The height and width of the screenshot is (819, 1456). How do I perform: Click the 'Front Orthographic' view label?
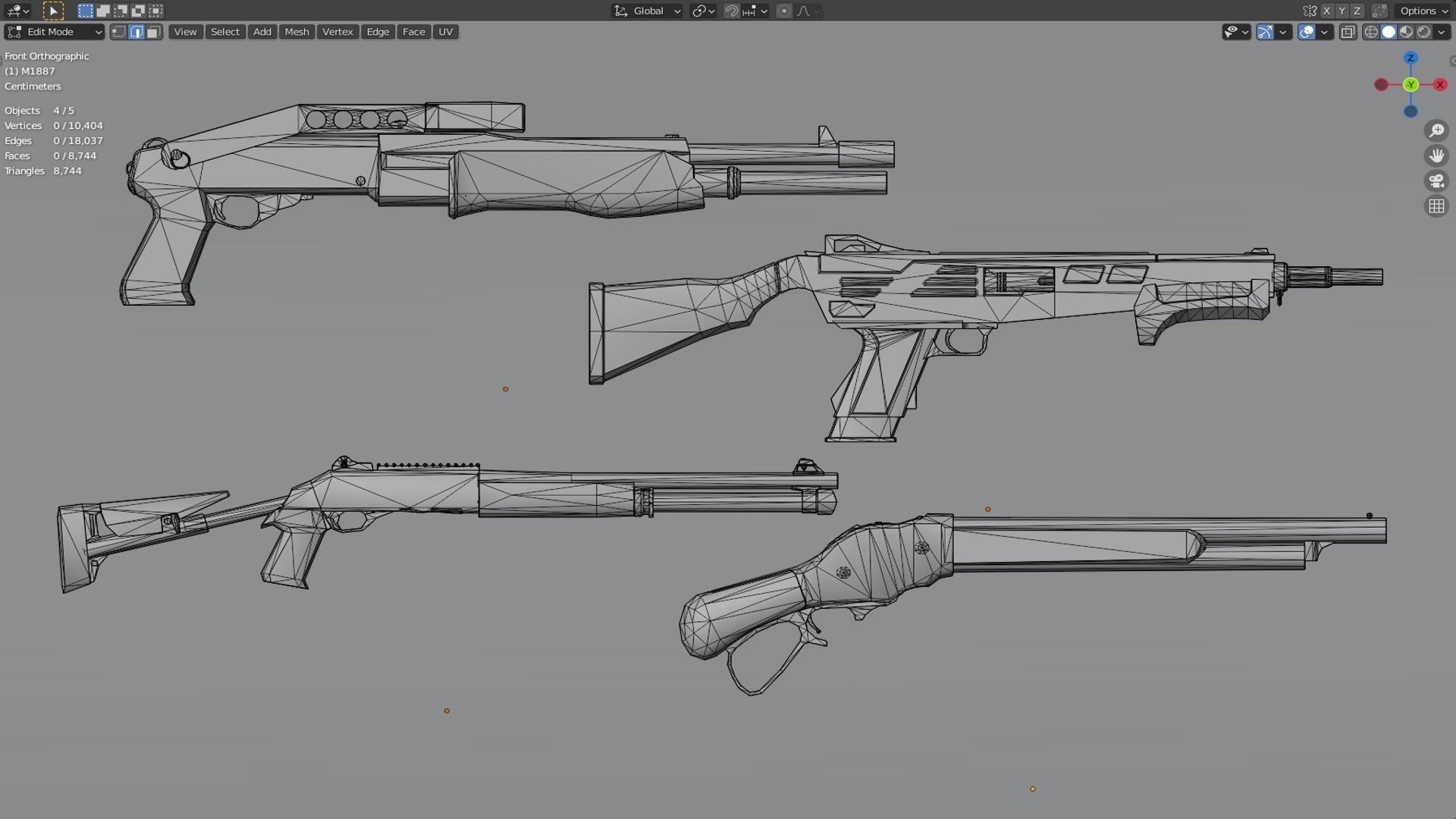[47, 56]
